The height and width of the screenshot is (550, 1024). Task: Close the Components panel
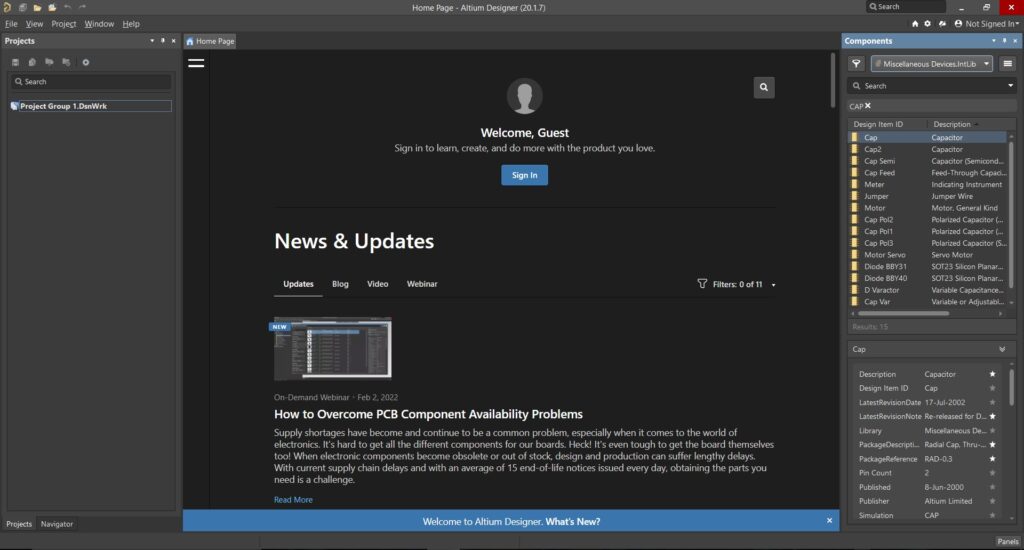(1015, 40)
